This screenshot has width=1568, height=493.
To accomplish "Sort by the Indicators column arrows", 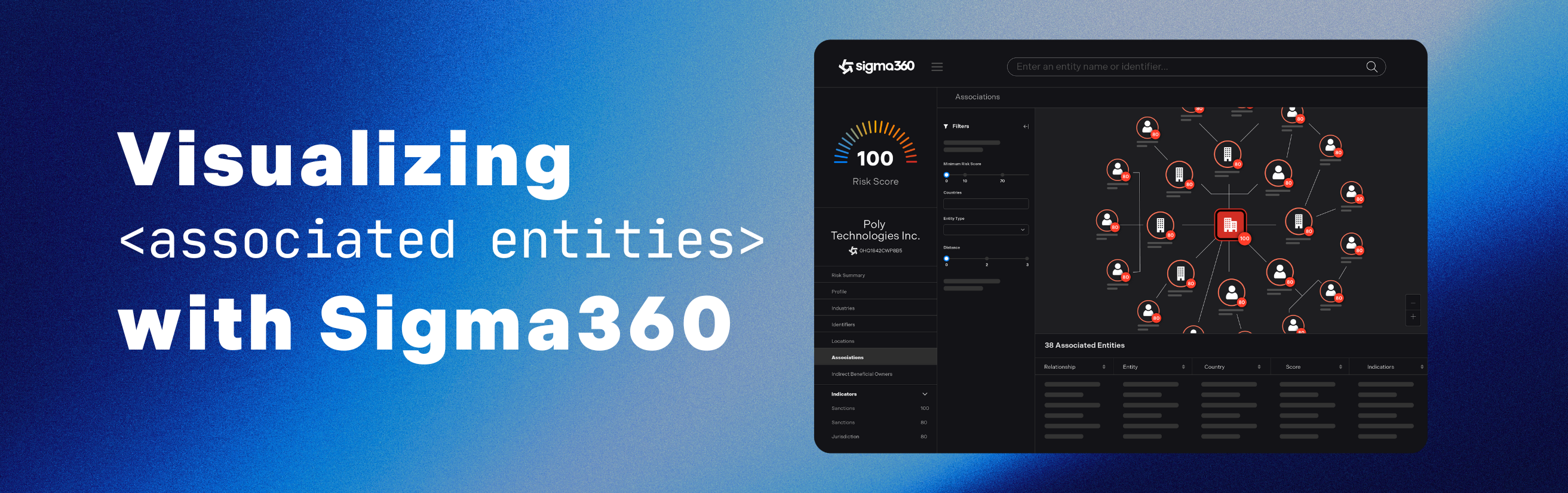I will 1422,367.
